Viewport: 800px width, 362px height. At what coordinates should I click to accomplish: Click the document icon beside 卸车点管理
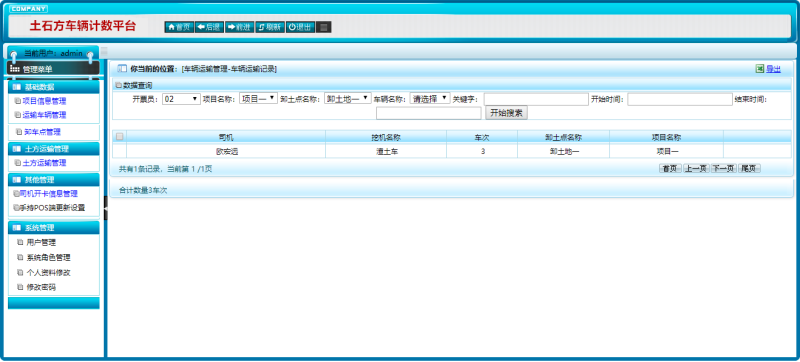click(19, 132)
